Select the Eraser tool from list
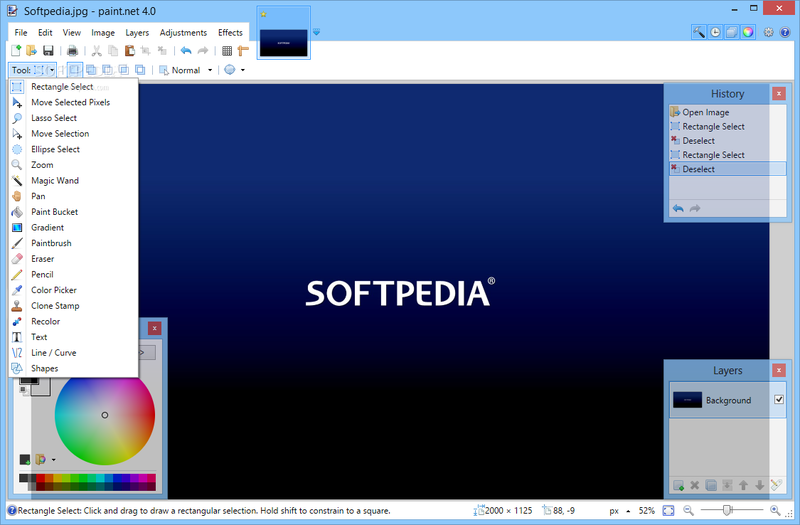Viewport: 800px width, 525px height. [43, 259]
